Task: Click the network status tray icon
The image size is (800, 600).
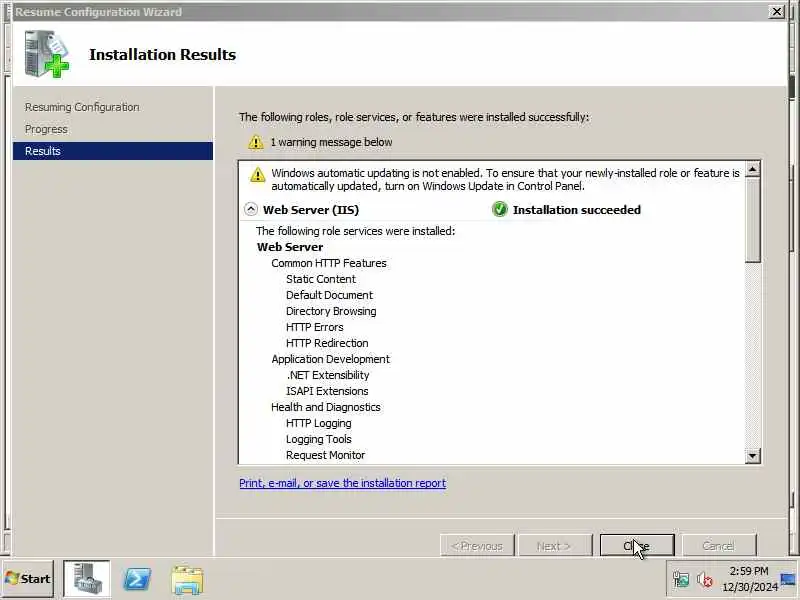Action: click(681, 579)
